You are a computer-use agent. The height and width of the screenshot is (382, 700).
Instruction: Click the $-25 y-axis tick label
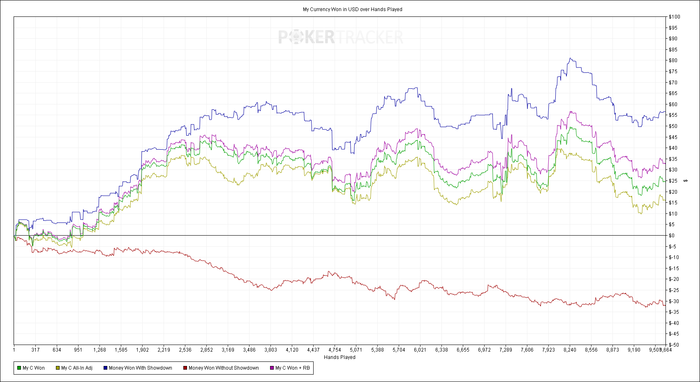(674, 290)
